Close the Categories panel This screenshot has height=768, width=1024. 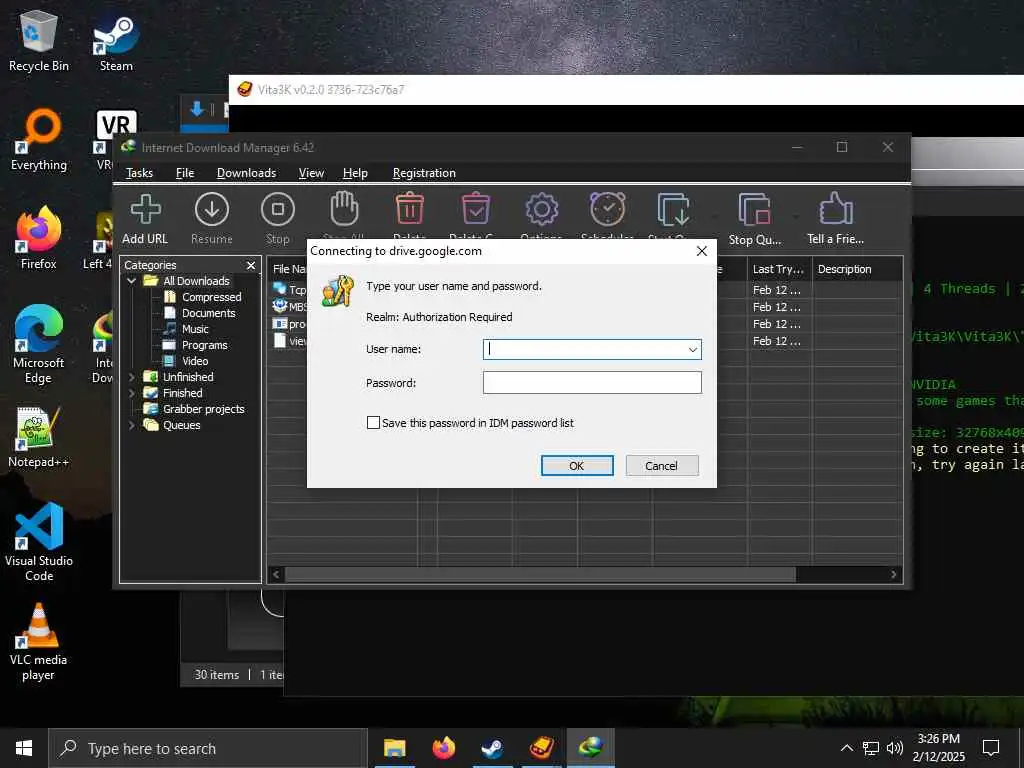click(251, 265)
